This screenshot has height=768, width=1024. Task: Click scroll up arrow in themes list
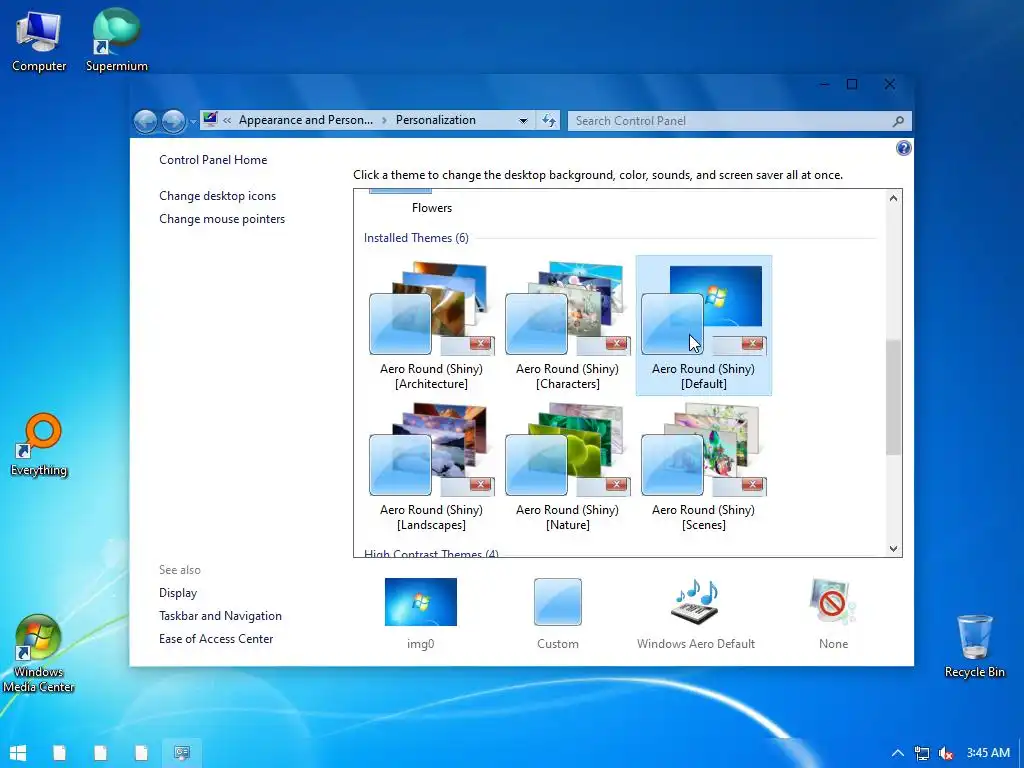pos(893,198)
